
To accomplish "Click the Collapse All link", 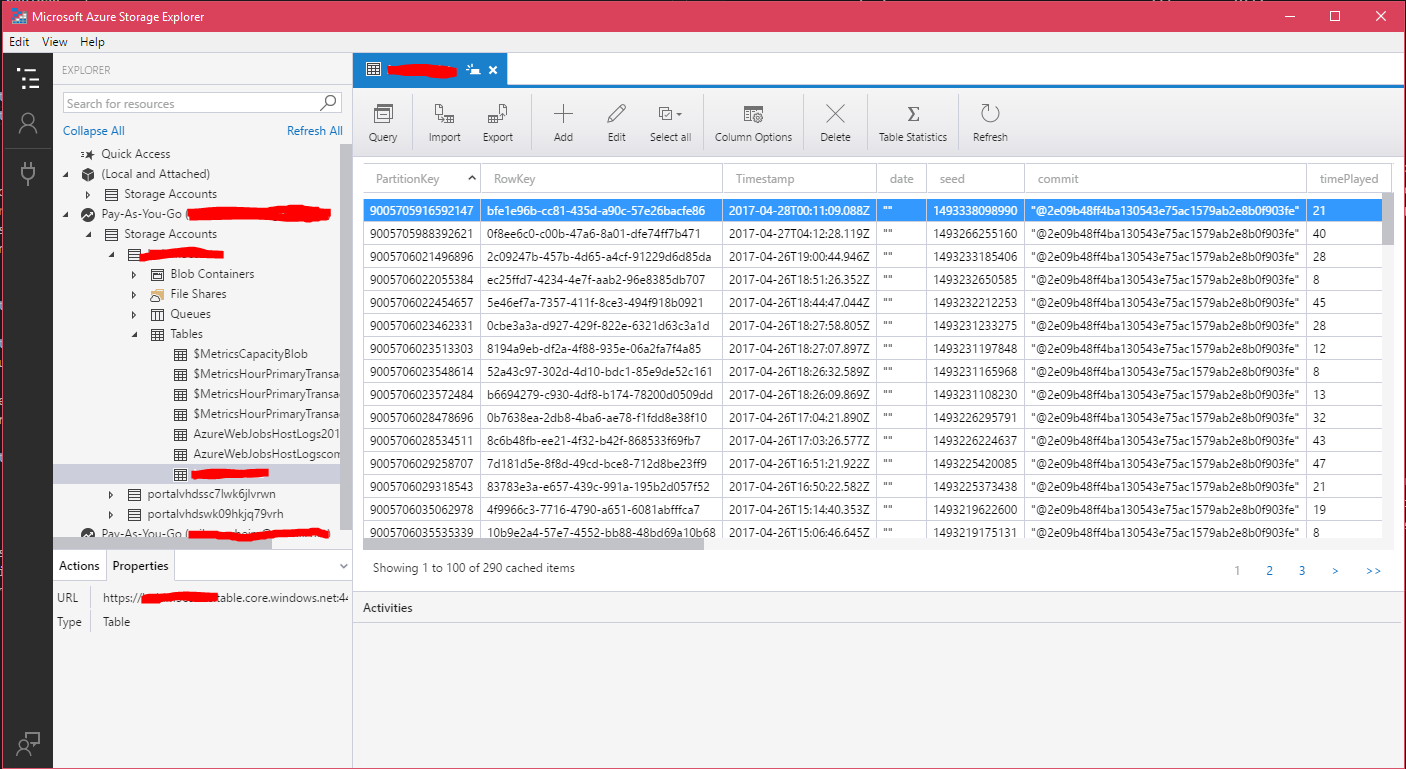I will 94,131.
